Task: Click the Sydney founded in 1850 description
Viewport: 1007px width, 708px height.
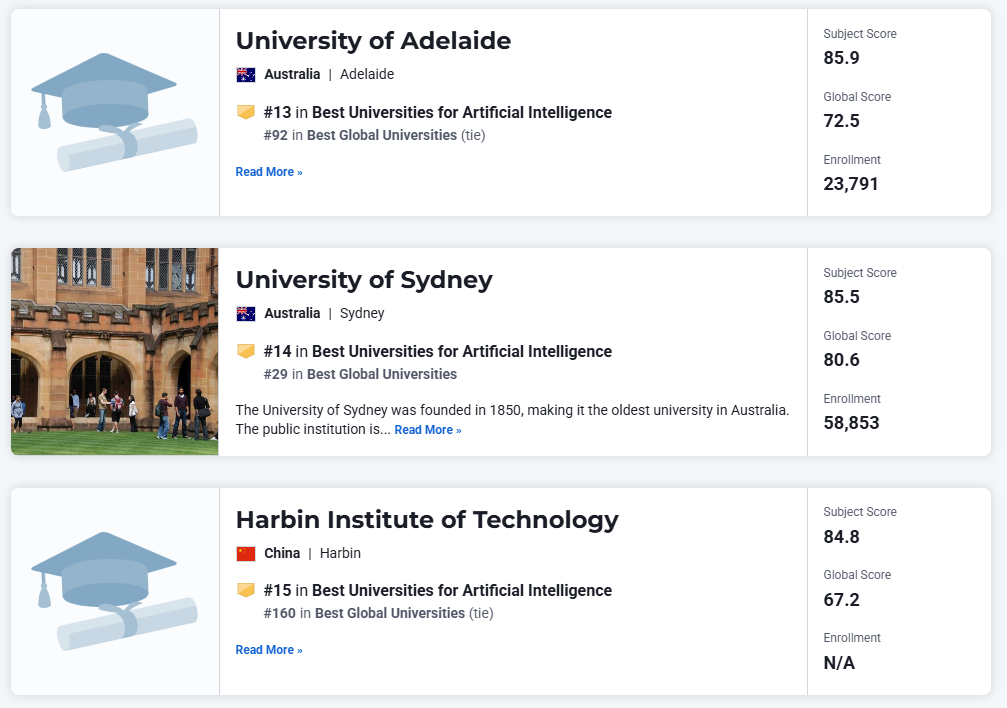Action: click(512, 420)
